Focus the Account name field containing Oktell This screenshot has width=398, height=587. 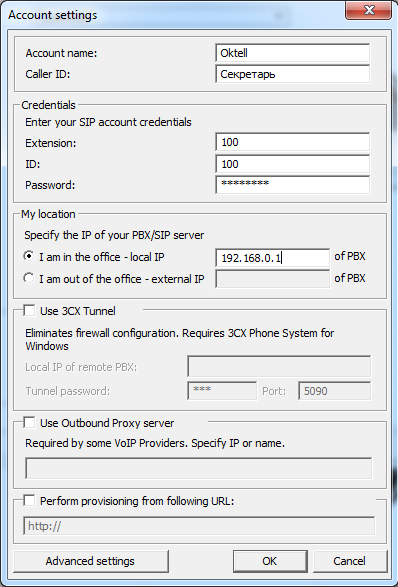292,53
